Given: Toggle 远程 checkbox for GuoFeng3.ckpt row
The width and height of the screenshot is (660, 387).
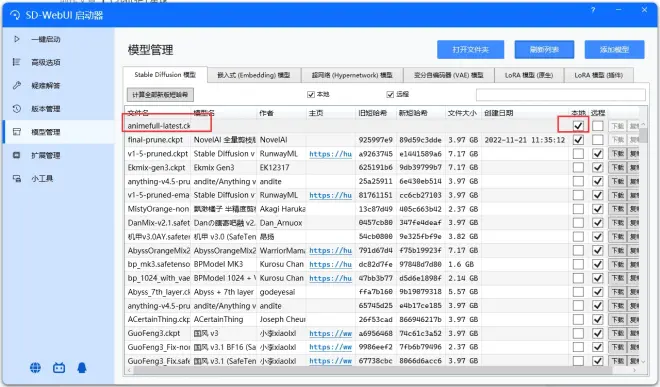Looking at the screenshot, I should (x=598, y=334).
